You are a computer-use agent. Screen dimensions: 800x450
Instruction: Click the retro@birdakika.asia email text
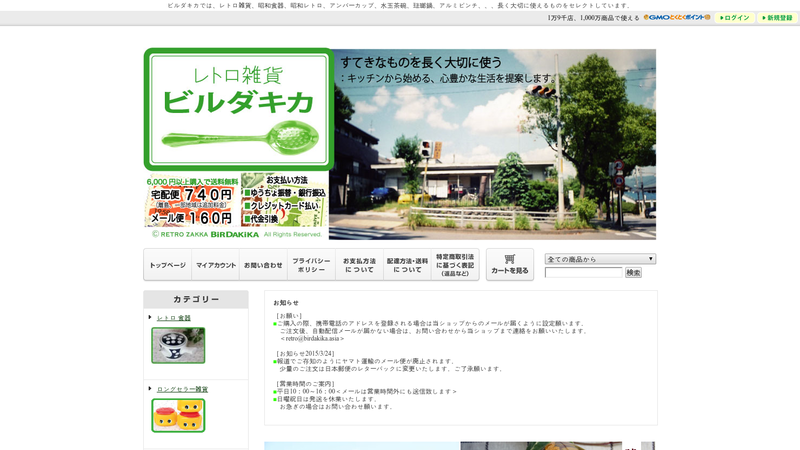[x=312, y=338]
